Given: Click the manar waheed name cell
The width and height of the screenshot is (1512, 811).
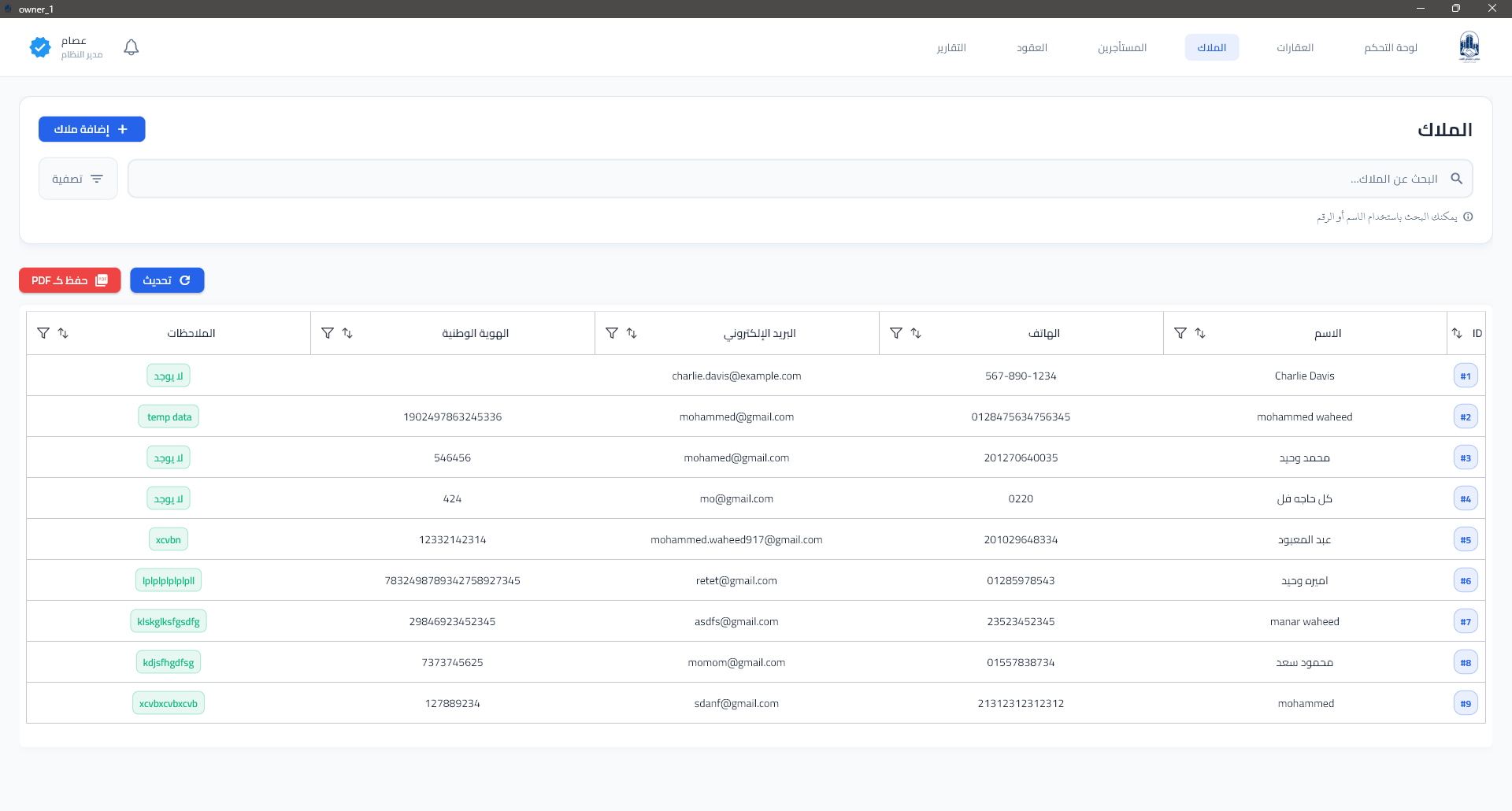Looking at the screenshot, I should pos(1305,621).
